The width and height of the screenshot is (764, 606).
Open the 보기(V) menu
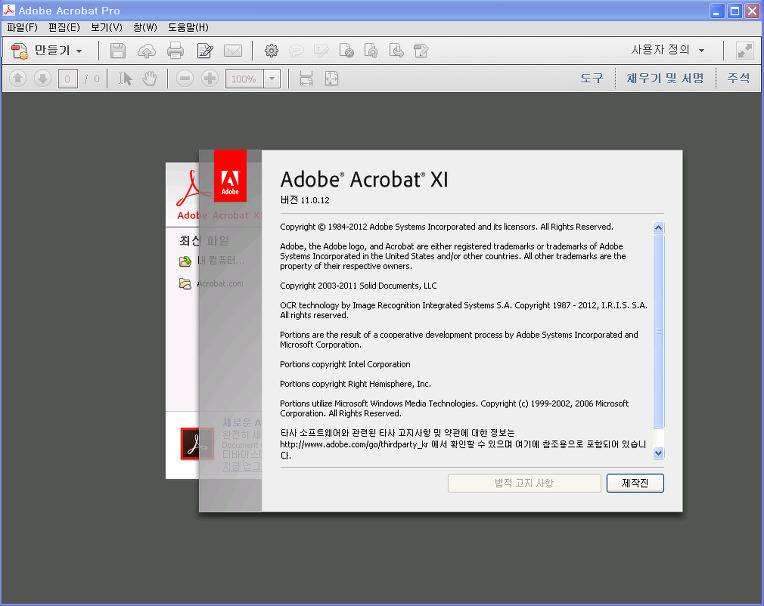tap(106, 27)
